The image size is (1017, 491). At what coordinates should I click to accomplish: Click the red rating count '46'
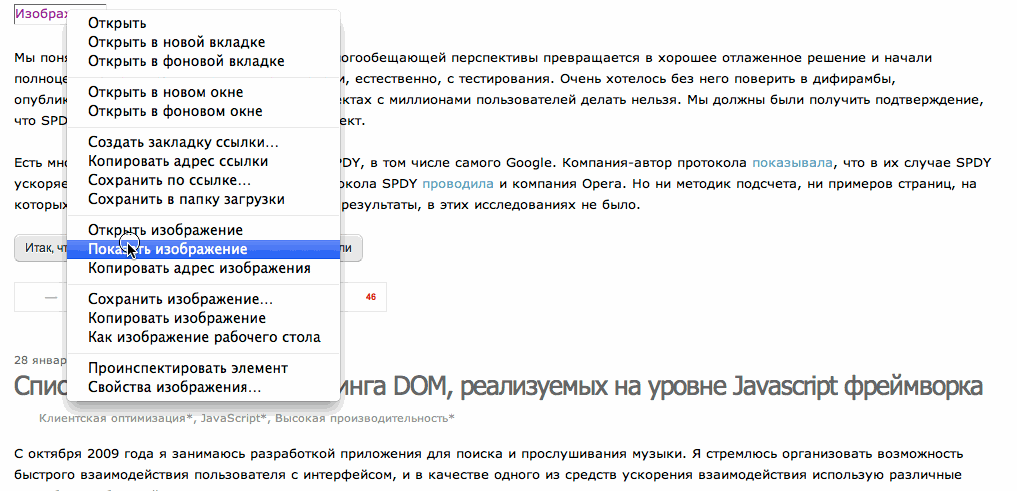371,298
